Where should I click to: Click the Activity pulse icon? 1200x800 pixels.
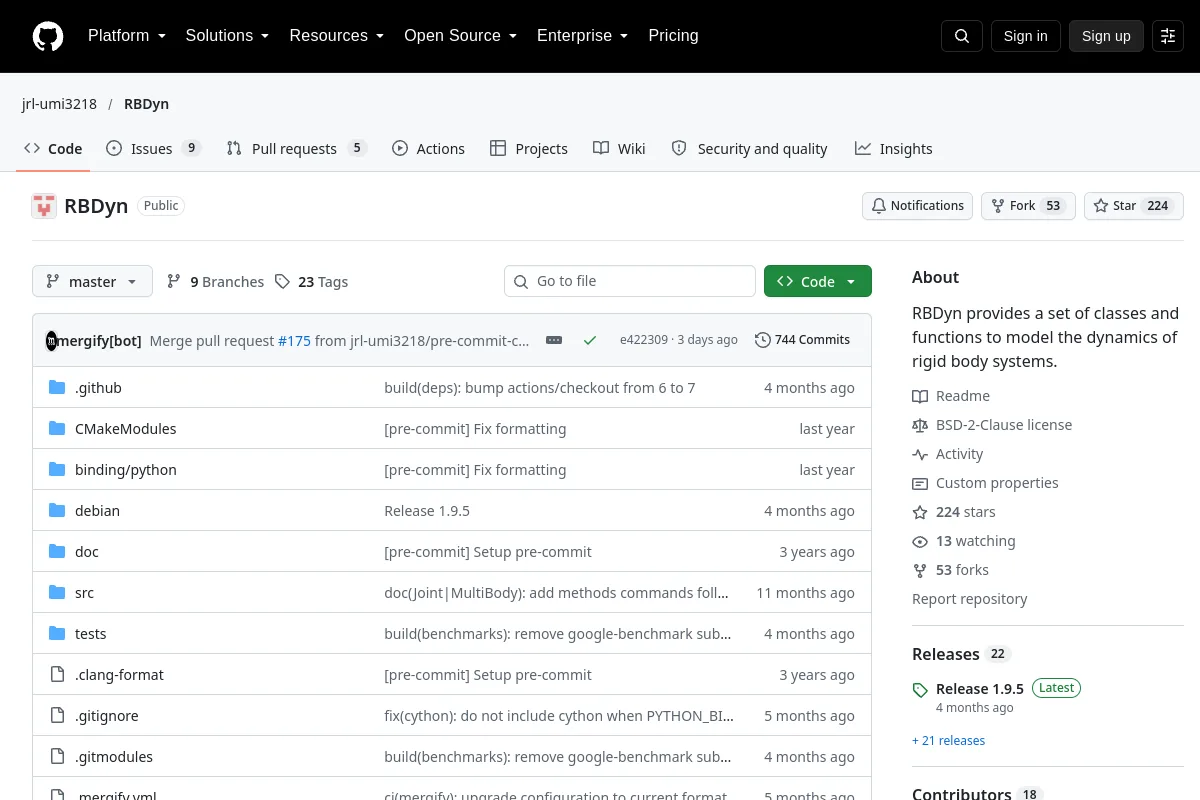920,454
